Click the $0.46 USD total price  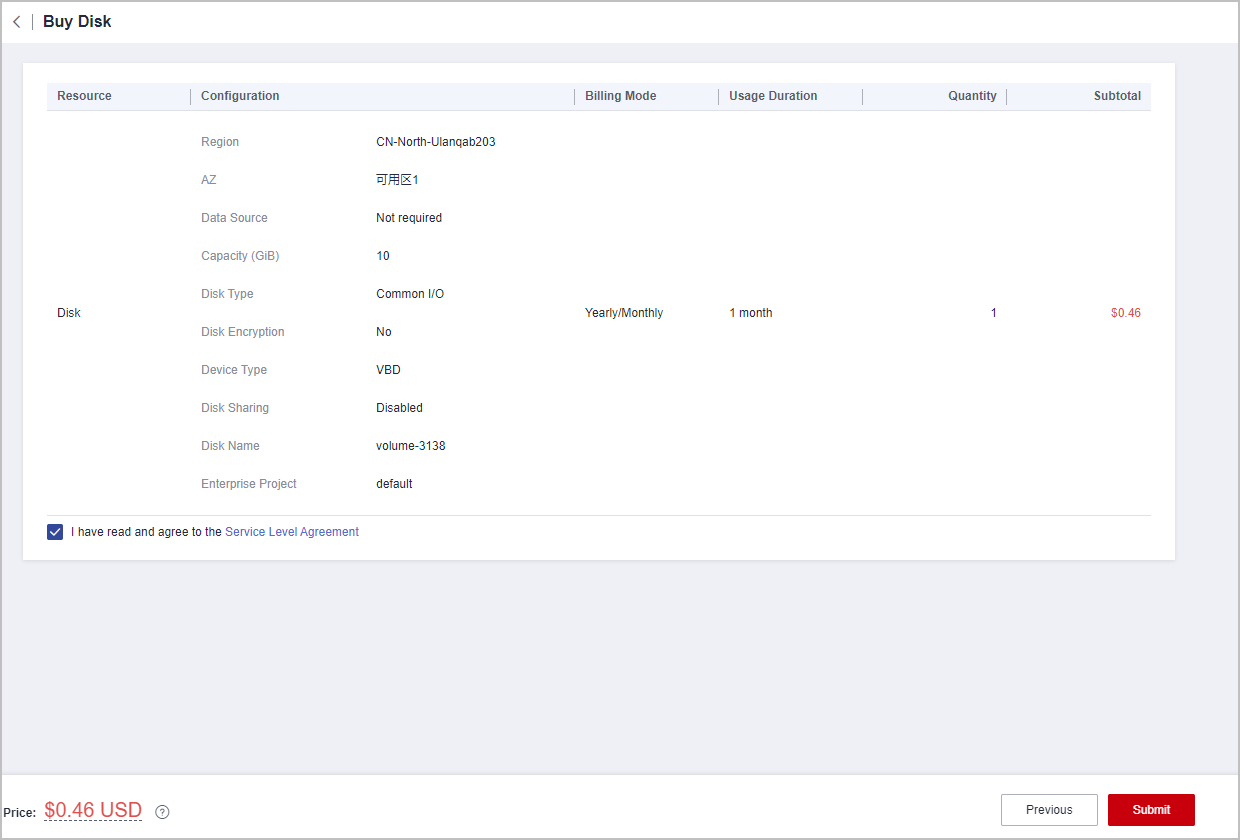tap(93, 810)
